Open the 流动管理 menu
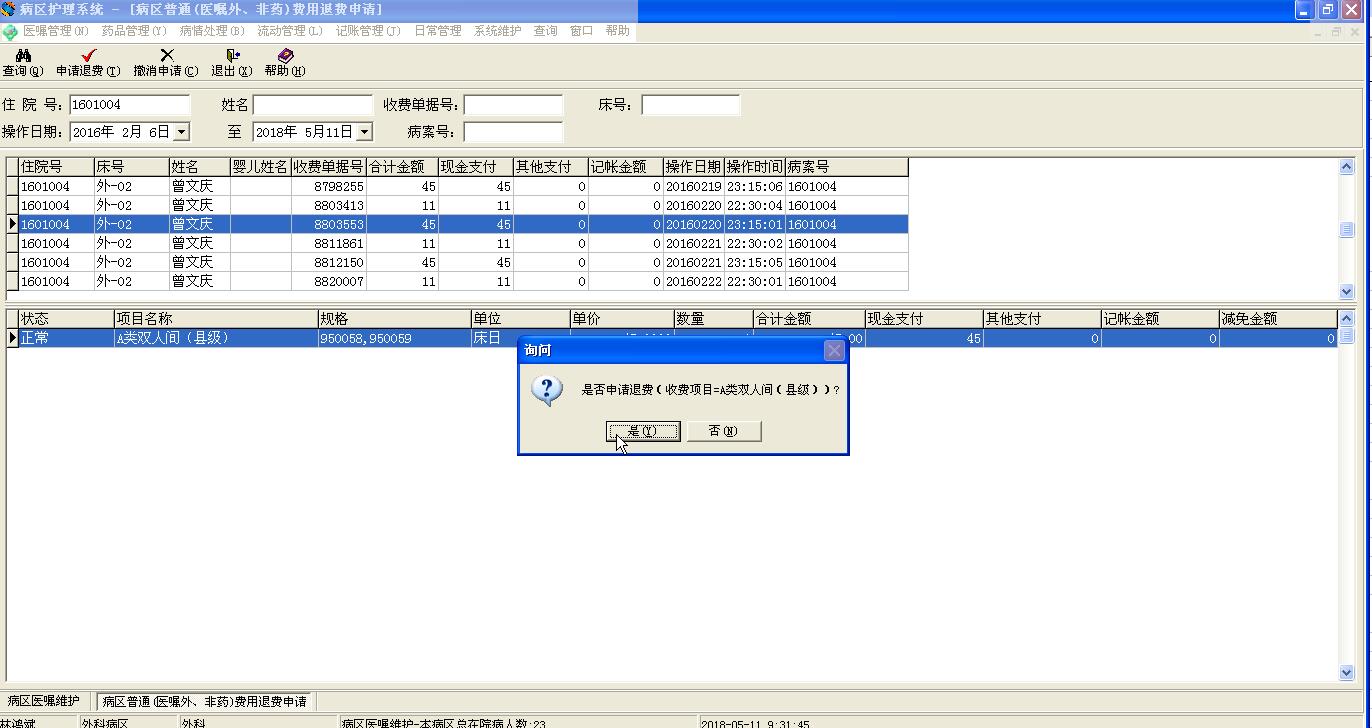Screen dimensions: 1372x728 (x=290, y=31)
